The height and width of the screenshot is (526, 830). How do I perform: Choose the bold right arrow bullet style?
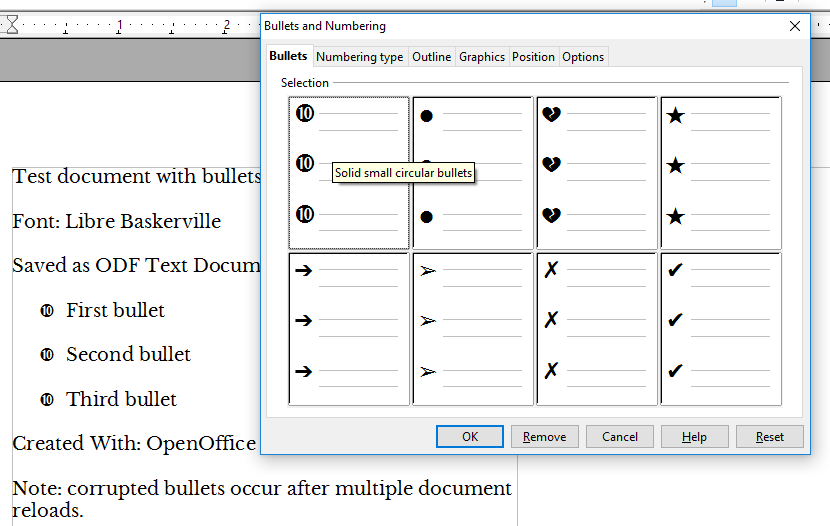[349, 329]
